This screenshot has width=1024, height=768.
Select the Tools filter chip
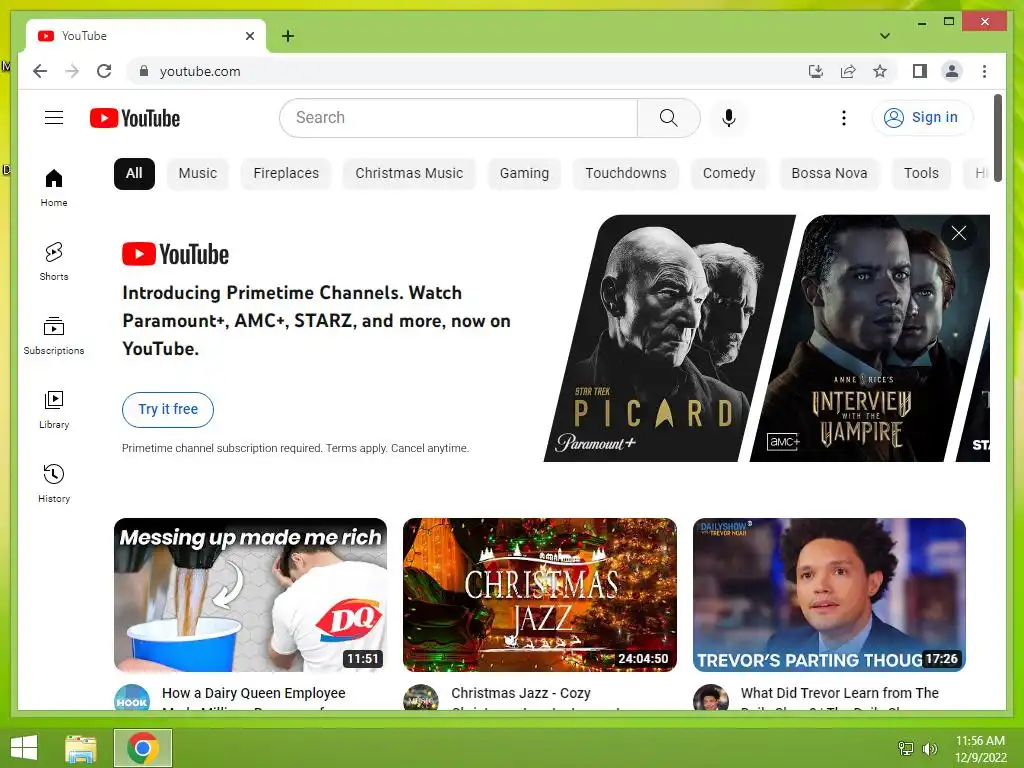pyautogui.click(x=921, y=174)
